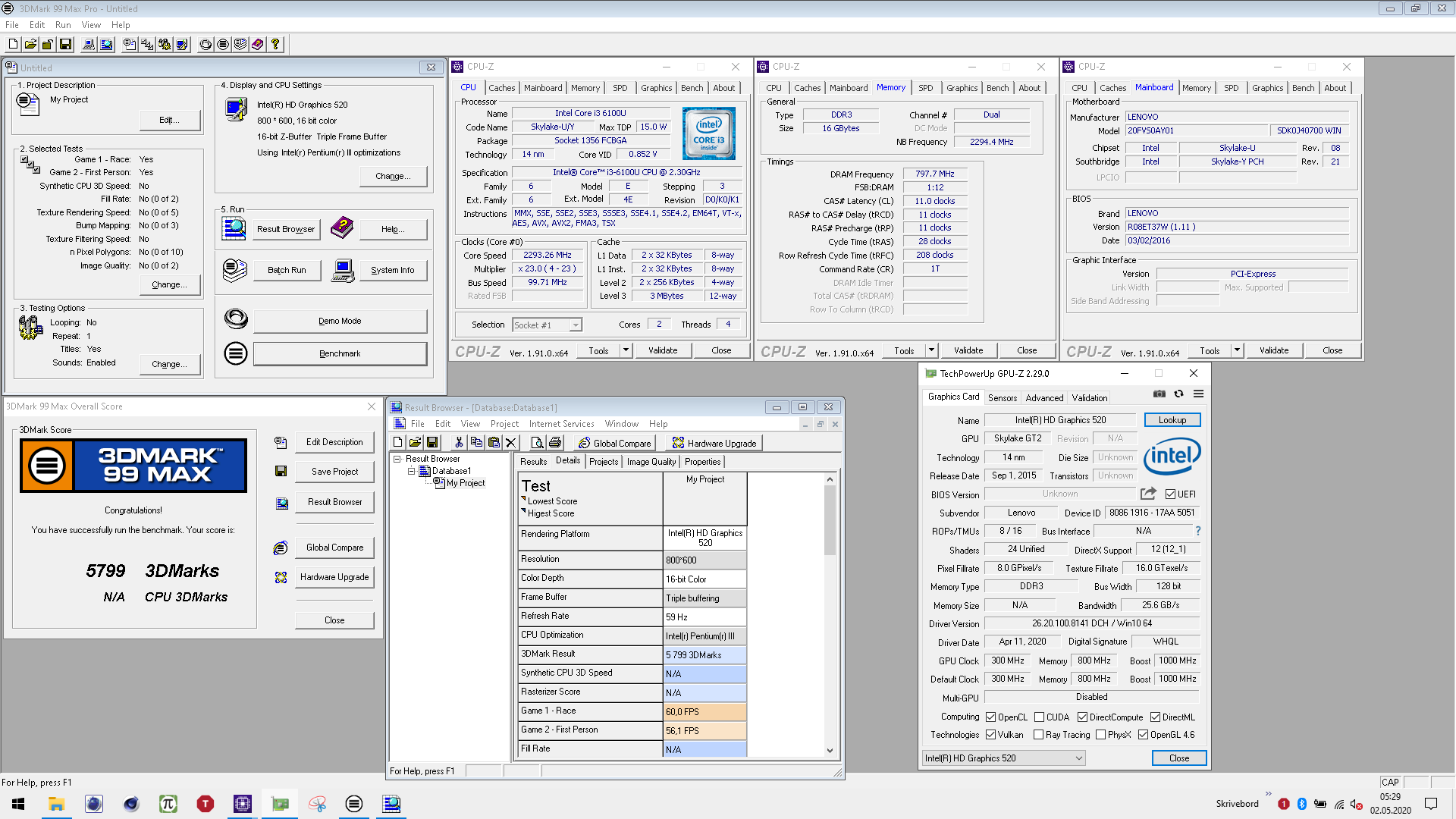Screen dimensions: 1456x819
Task: Click Result Browser details vertical scrollbar thumb
Action: [x=830, y=520]
